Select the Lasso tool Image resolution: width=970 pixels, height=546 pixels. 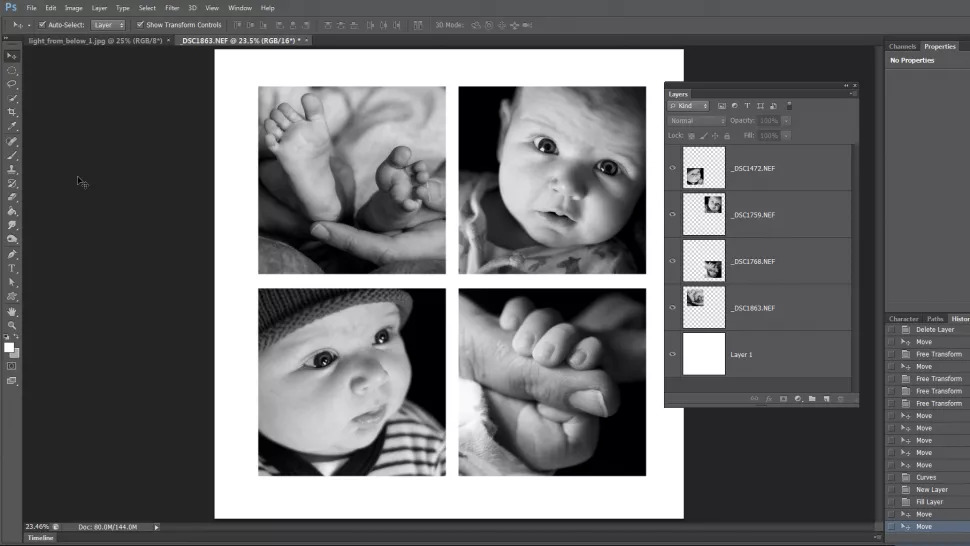click(x=12, y=84)
